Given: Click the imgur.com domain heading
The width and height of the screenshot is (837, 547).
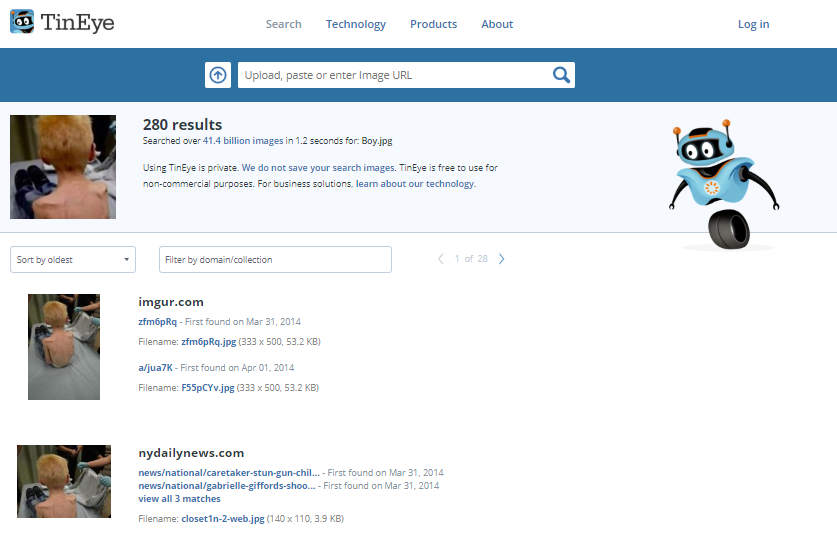Looking at the screenshot, I should point(171,302).
